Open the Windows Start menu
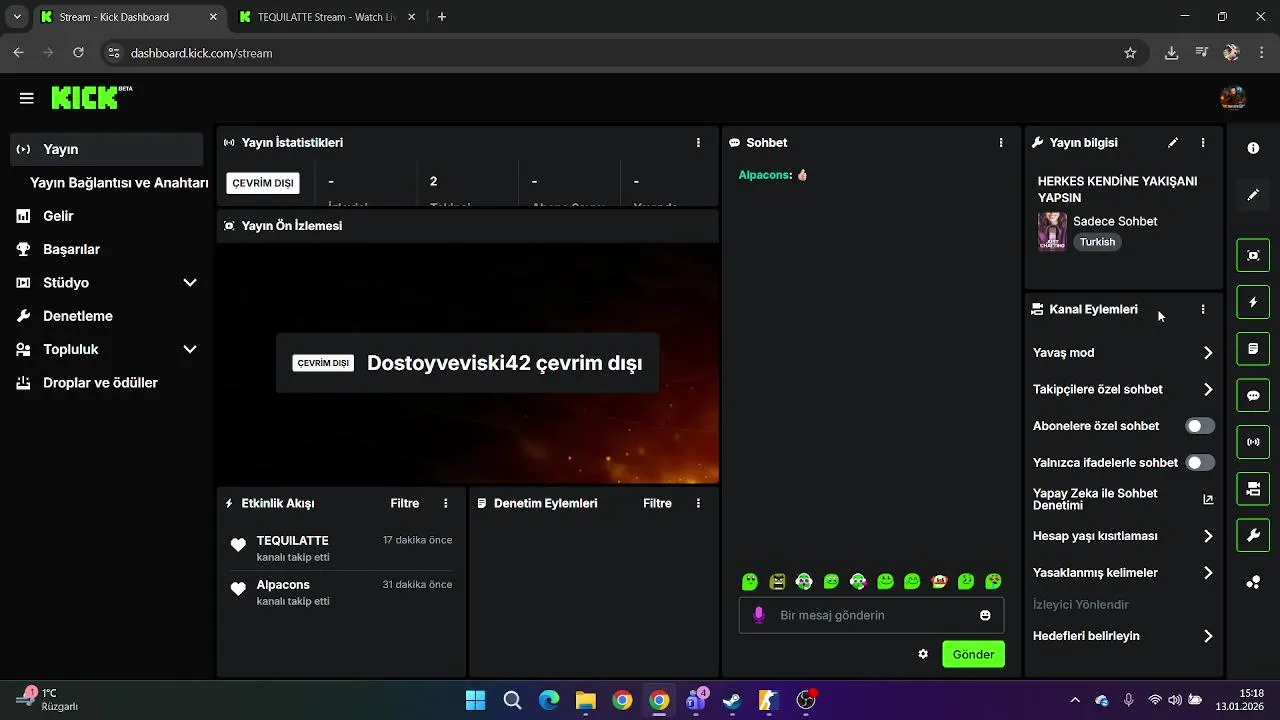 pyautogui.click(x=475, y=700)
